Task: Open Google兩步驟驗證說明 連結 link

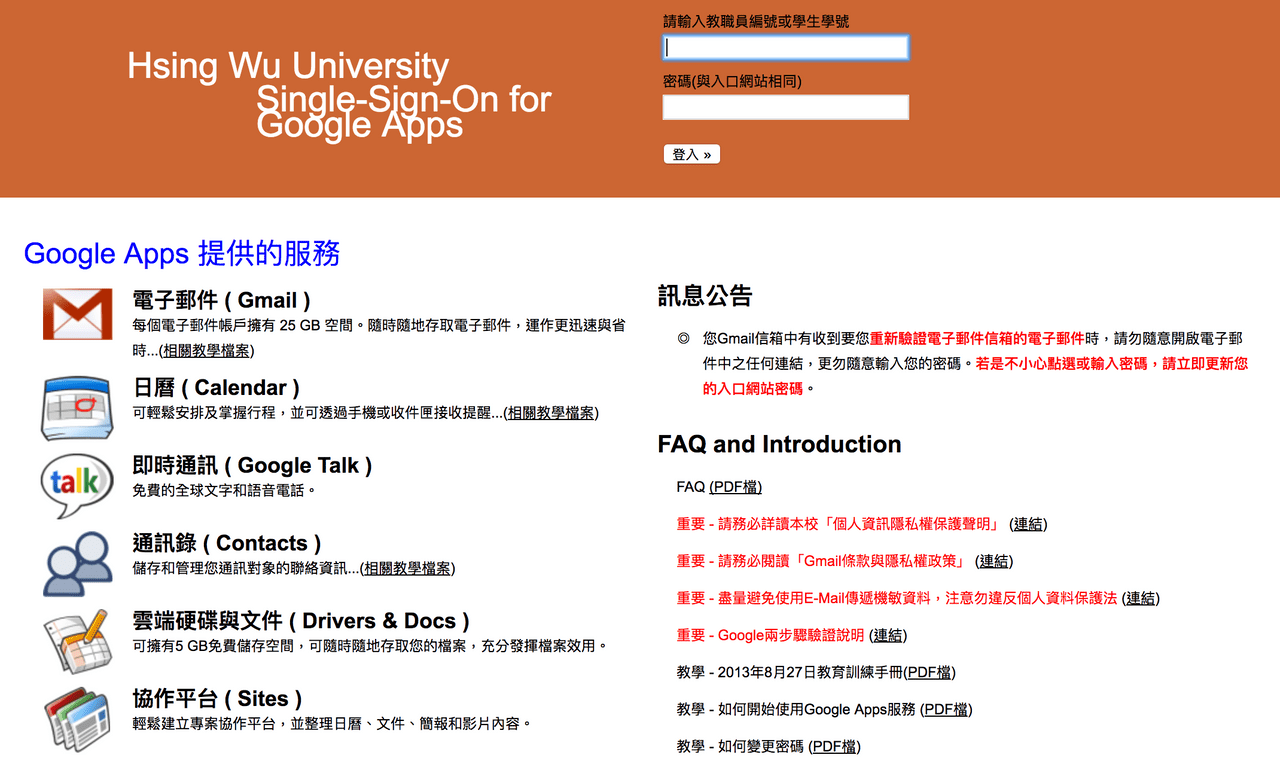Action: click(x=888, y=635)
